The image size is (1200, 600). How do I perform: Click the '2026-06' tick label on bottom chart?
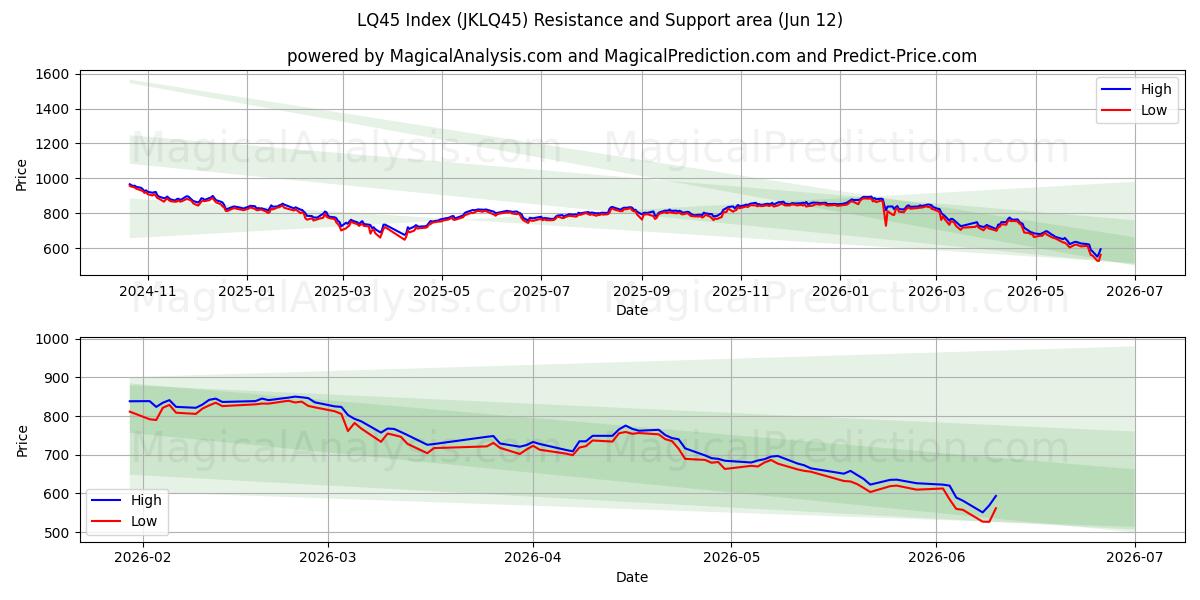pyautogui.click(x=936, y=558)
